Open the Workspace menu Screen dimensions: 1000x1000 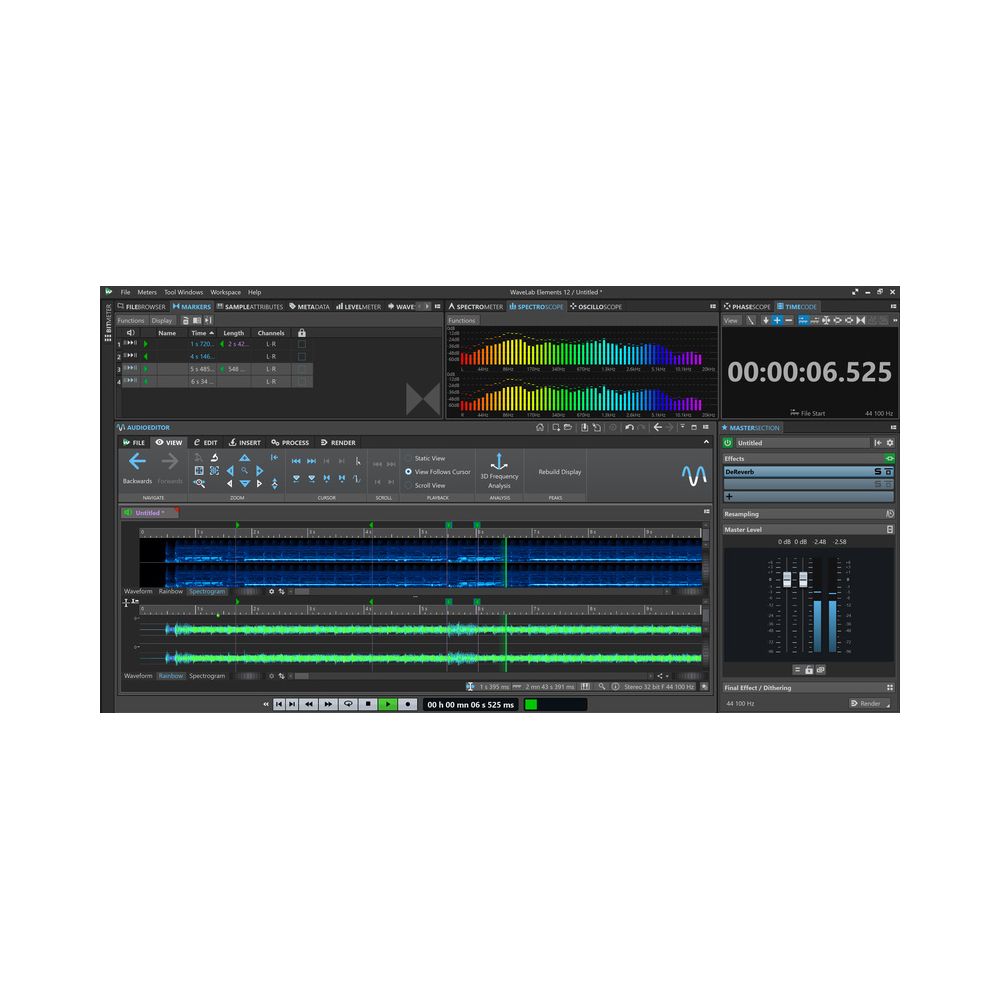[x=224, y=292]
